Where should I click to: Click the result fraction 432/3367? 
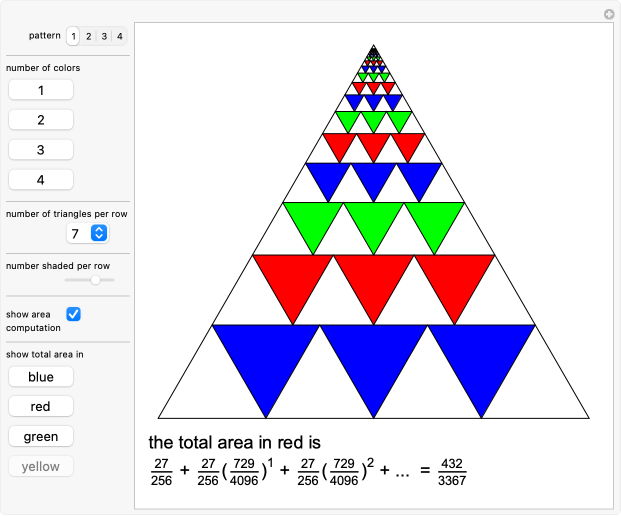coord(452,472)
